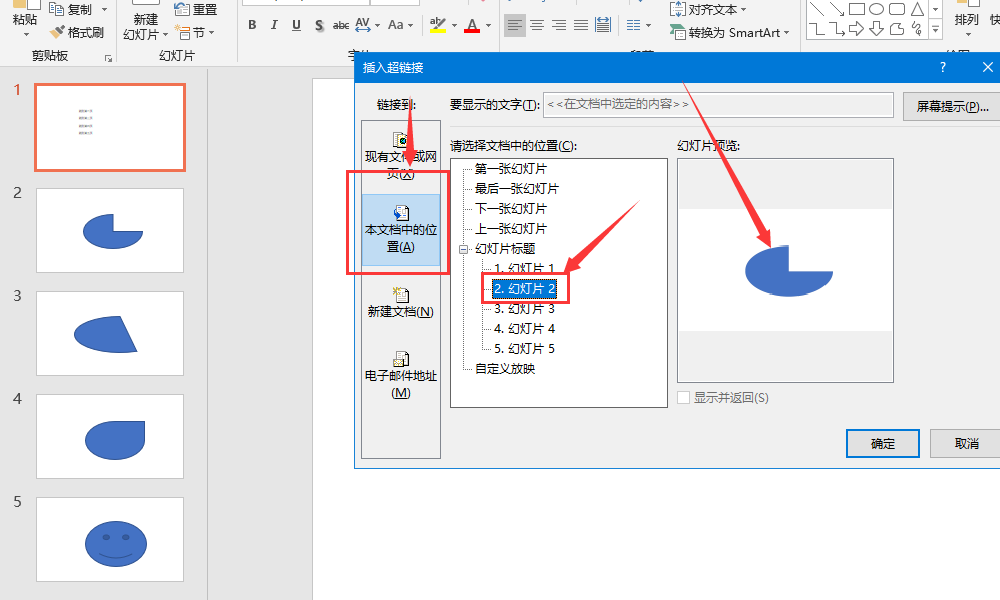Choose 最后一张幻灯片 in location list
This screenshot has width=1000, height=600.
click(516, 188)
